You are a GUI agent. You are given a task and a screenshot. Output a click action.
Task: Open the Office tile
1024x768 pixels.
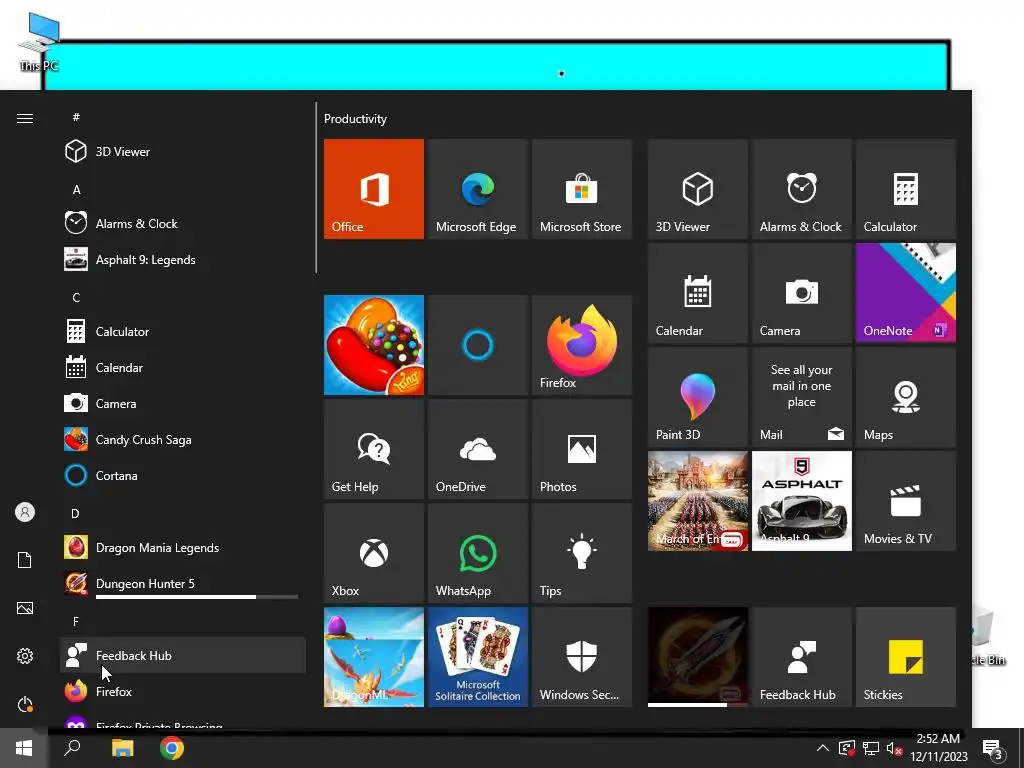tap(374, 189)
